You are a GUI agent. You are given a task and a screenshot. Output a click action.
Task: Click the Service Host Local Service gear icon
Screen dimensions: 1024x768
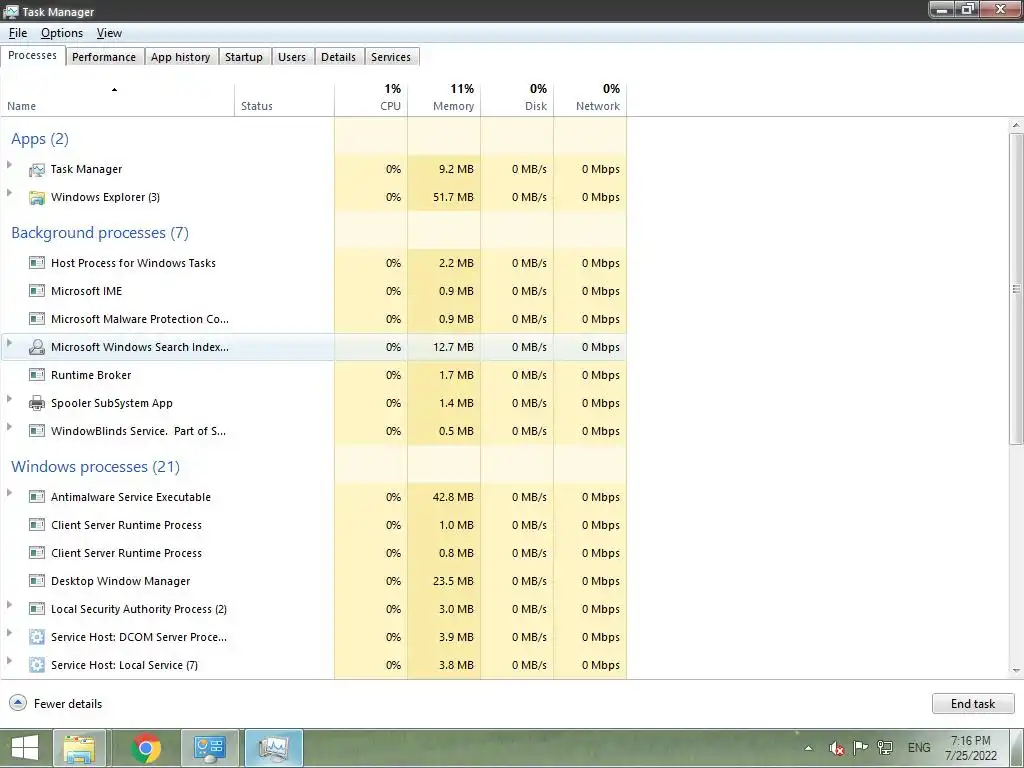click(37, 665)
